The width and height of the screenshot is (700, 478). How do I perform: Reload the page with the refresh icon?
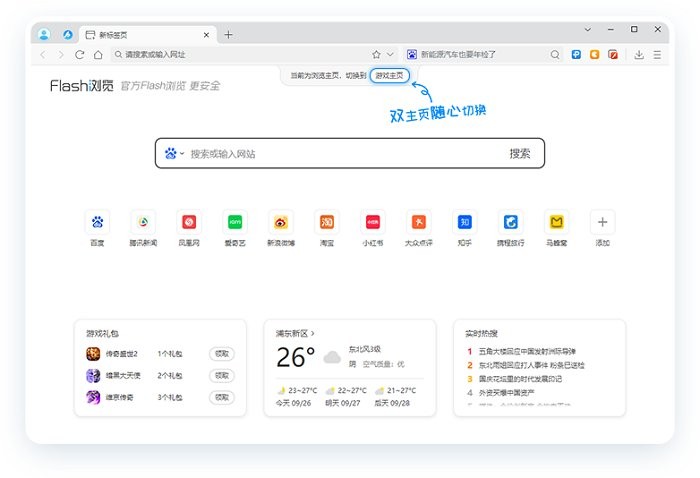point(80,55)
